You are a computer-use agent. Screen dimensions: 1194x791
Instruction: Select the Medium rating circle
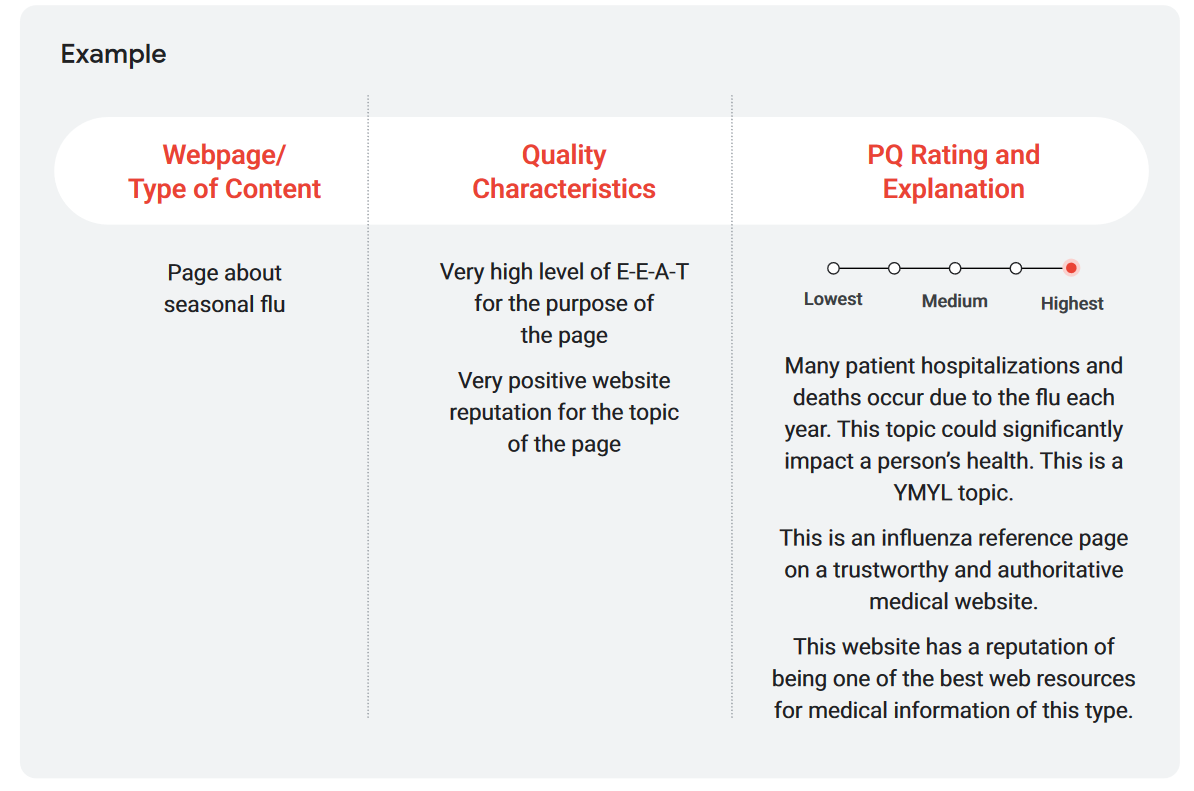955,268
